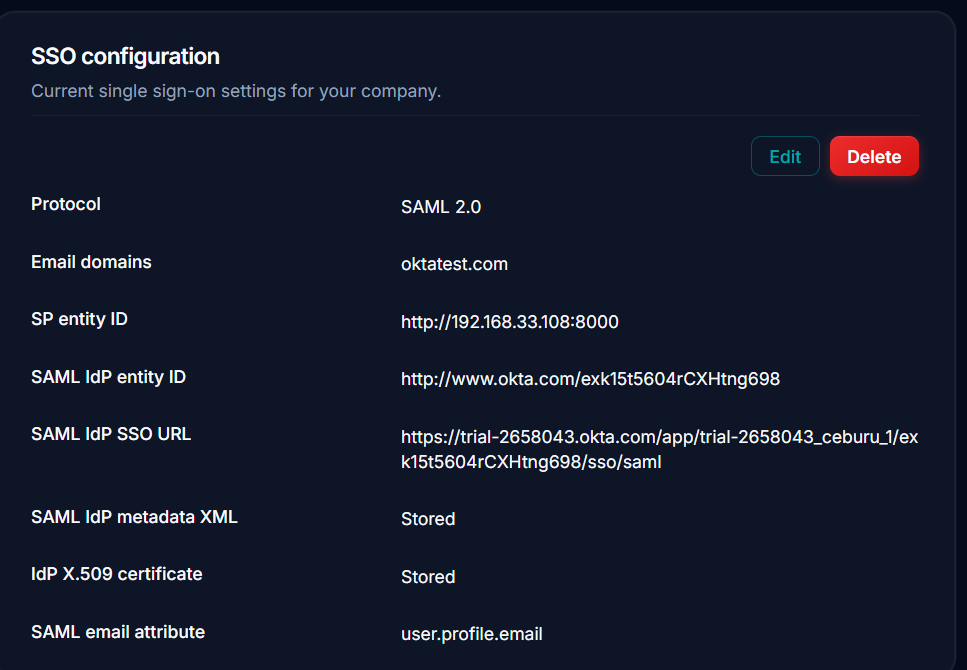Click the Email domains label
The image size is (967, 670).
(x=91, y=262)
